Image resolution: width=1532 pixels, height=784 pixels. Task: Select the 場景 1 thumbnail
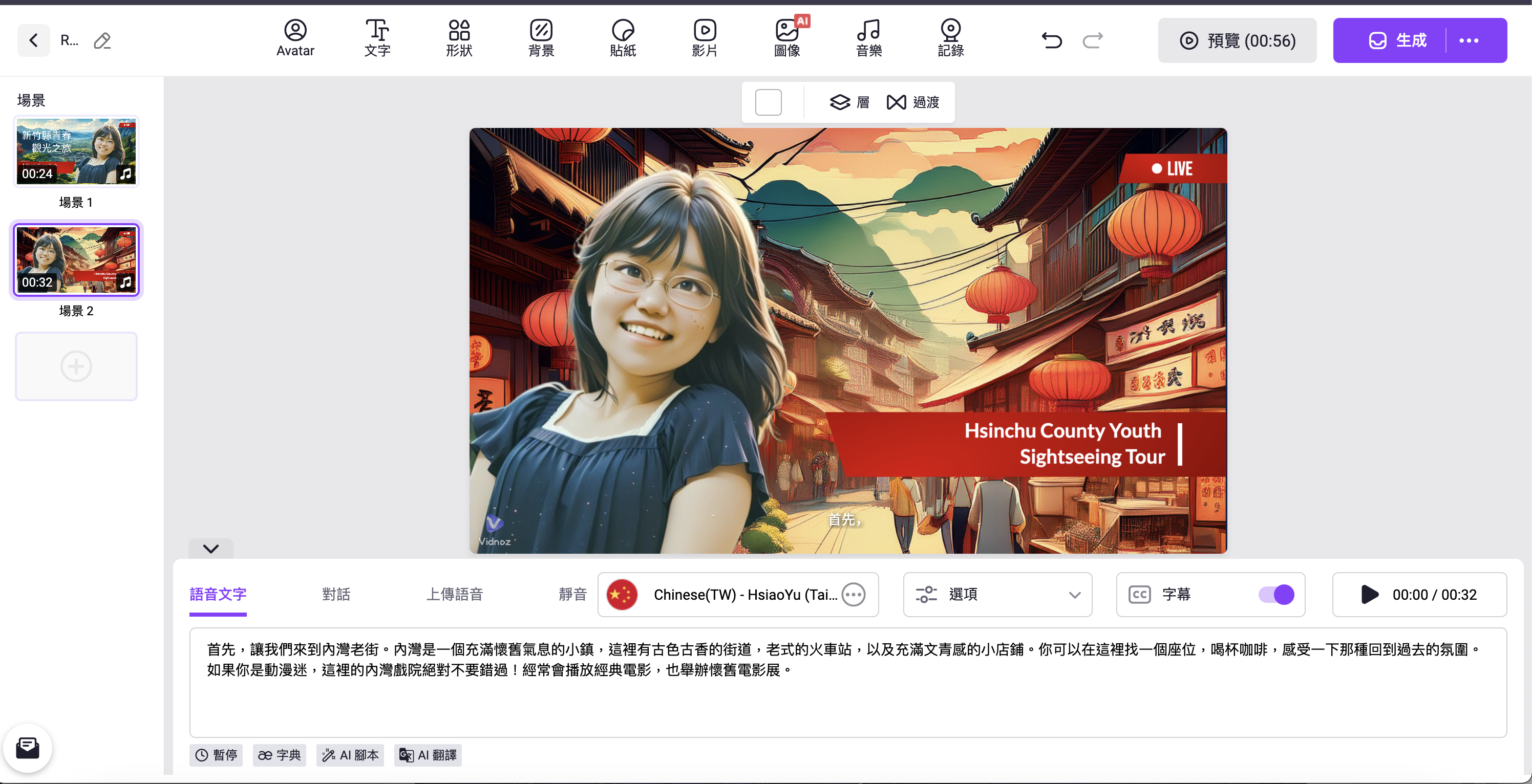click(x=76, y=151)
